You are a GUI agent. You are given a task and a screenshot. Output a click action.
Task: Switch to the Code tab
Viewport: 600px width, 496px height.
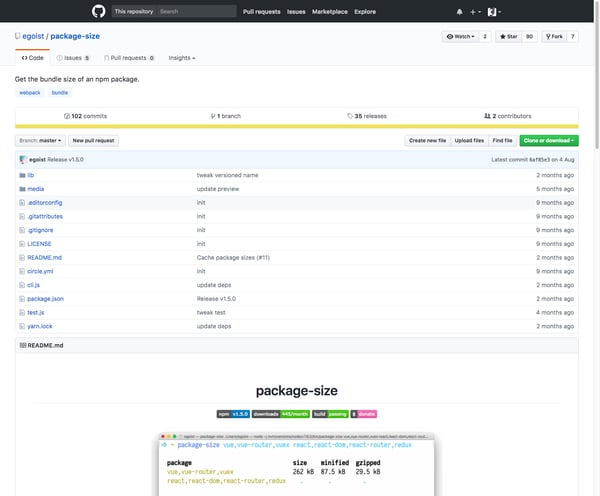33,58
